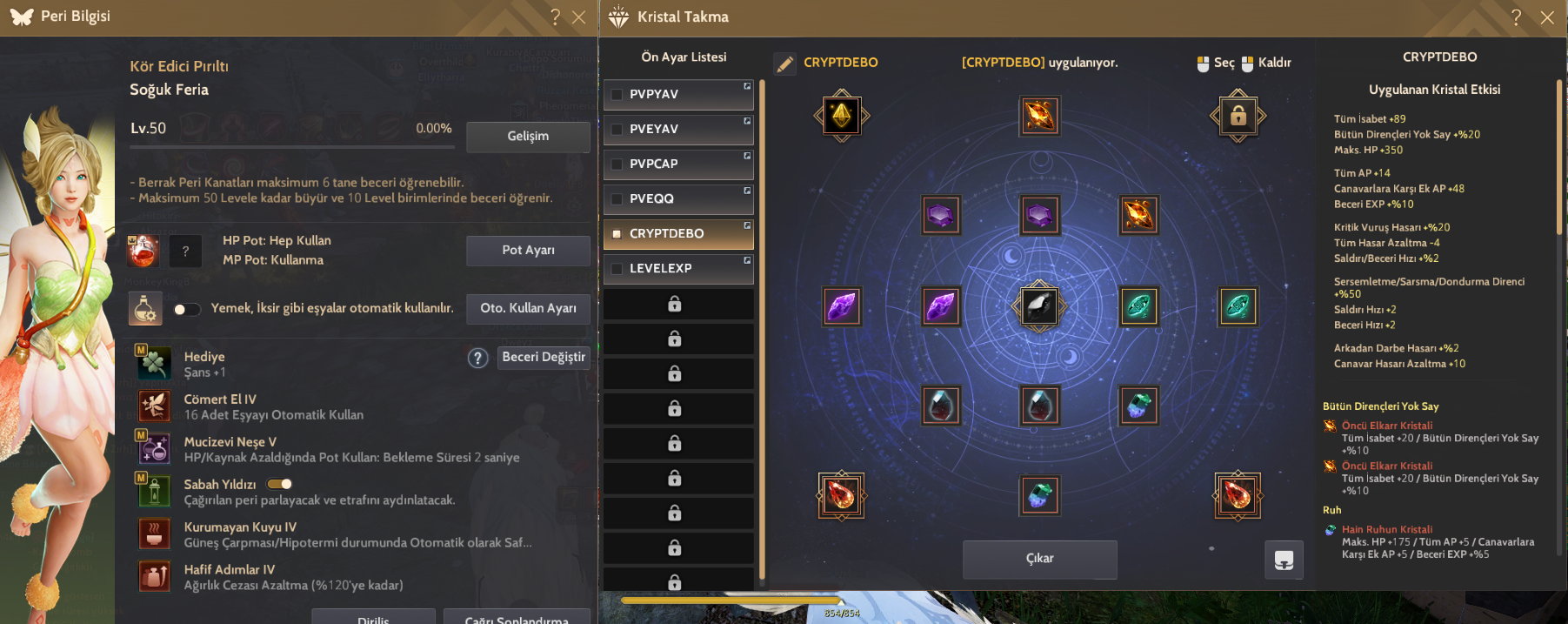Expand the PVEQQ preset corner arrow
Viewport: 1568px width, 624px height.
tap(747, 191)
